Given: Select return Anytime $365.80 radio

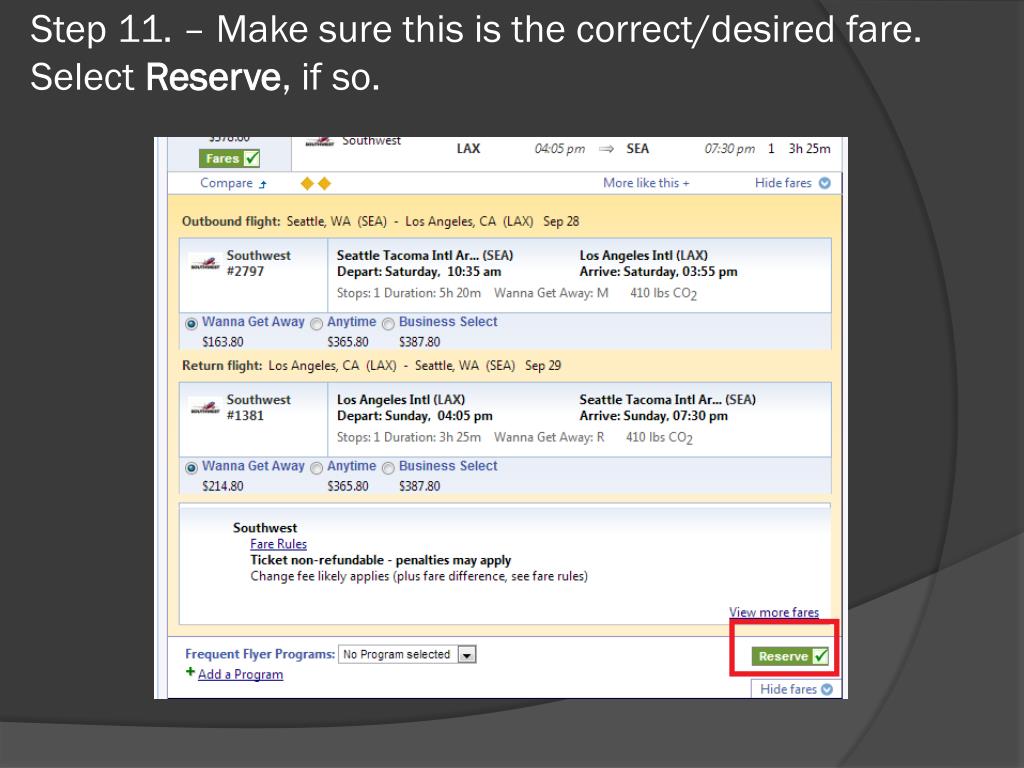Looking at the screenshot, I should click(x=317, y=468).
